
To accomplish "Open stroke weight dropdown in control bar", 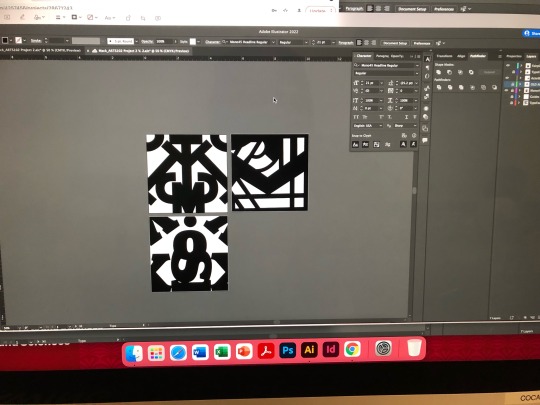I will pyautogui.click(x=67, y=41).
